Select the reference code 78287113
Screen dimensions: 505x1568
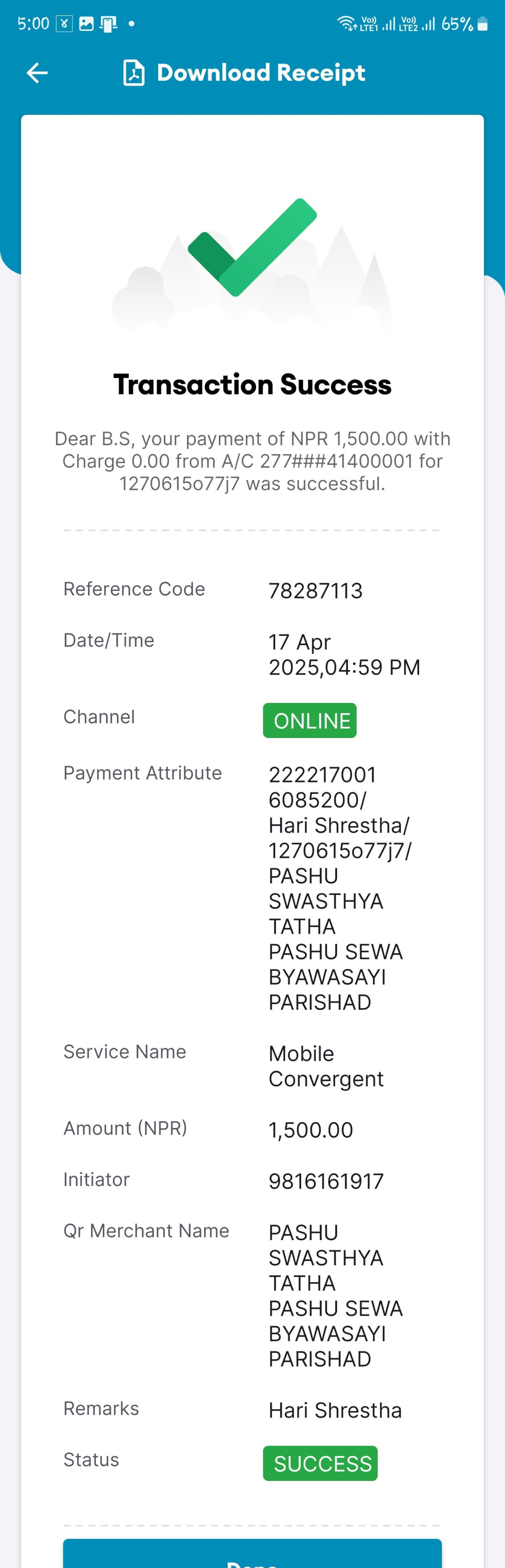click(x=316, y=590)
